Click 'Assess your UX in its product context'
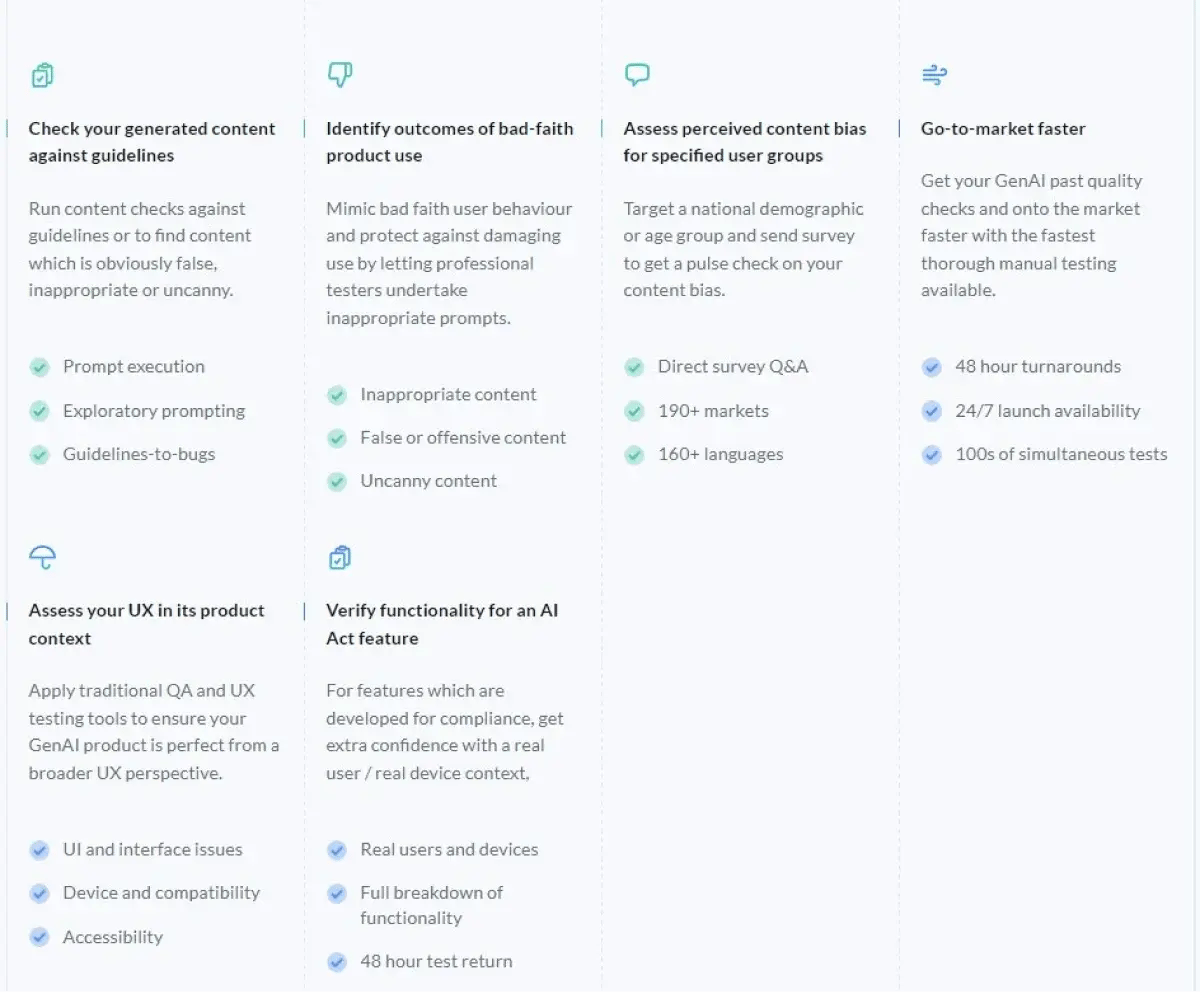This screenshot has width=1200, height=992. pyautogui.click(x=146, y=624)
